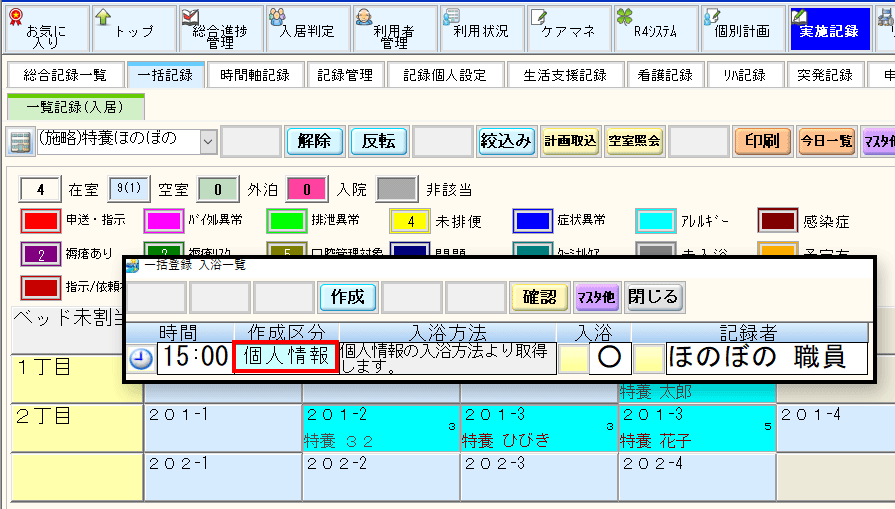Switch to 時間軸記録 tab
Screen dimensions: 895x509
pos(255,75)
